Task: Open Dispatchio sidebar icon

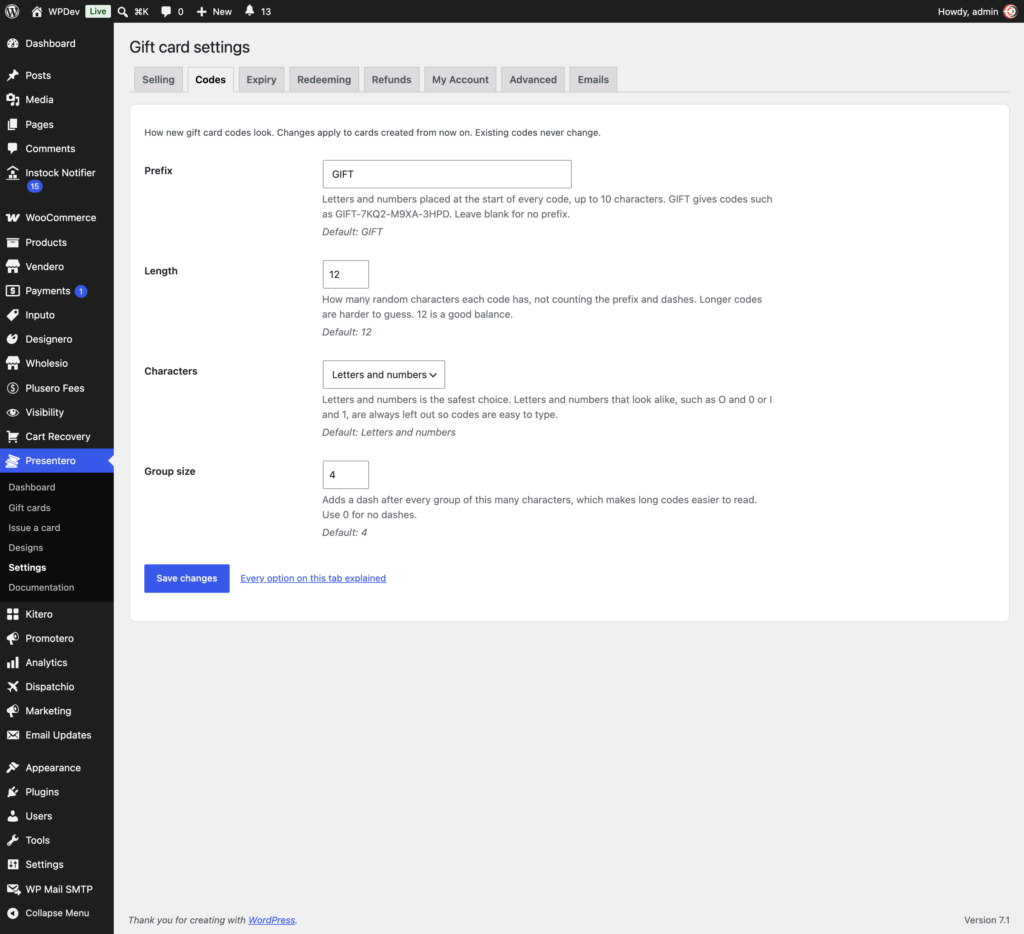Action: [x=12, y=686]
